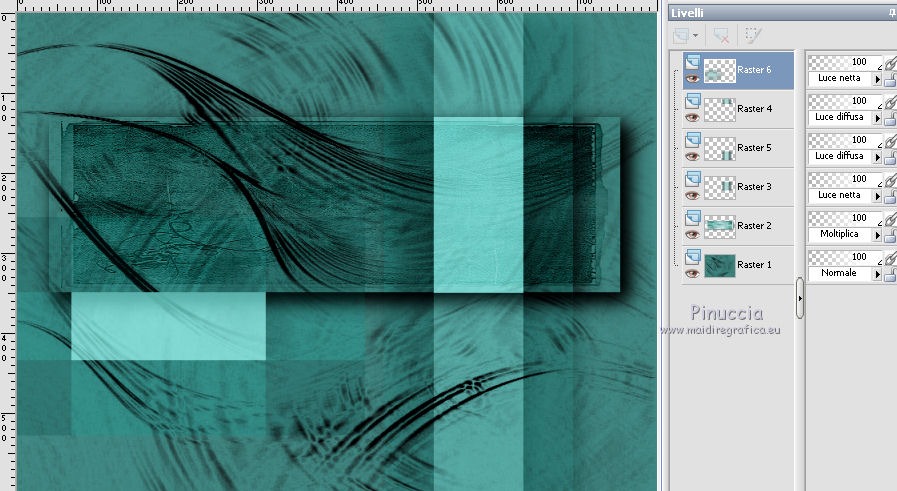This screenshot has height=491, width=897.
Task: Click the layer type icon of Raster 4
Action: (x=693, y=101)
